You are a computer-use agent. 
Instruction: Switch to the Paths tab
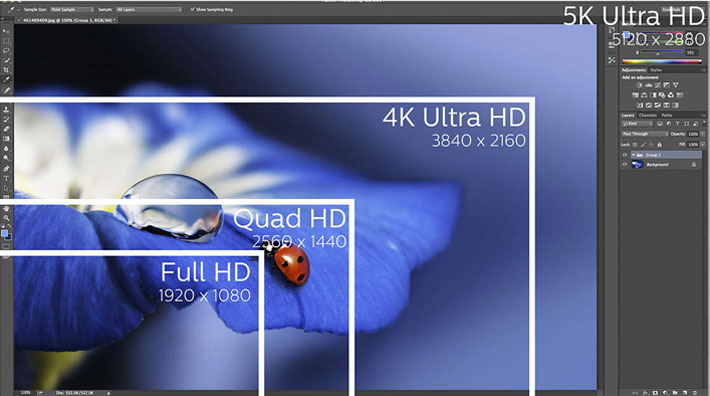pyautogui.click(x=667, y=115)
